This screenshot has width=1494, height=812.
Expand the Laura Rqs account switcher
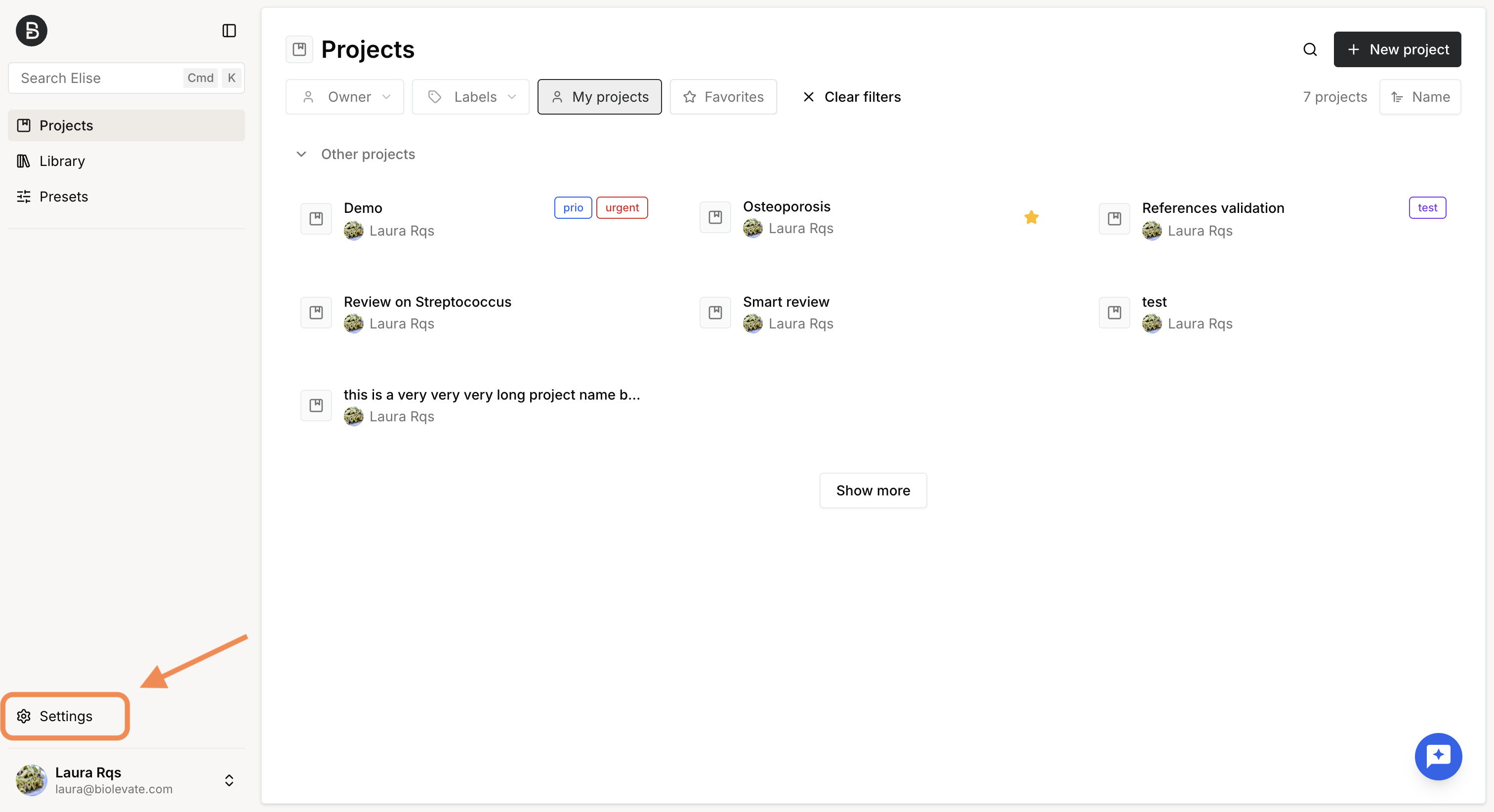click(x=229, y=780)
